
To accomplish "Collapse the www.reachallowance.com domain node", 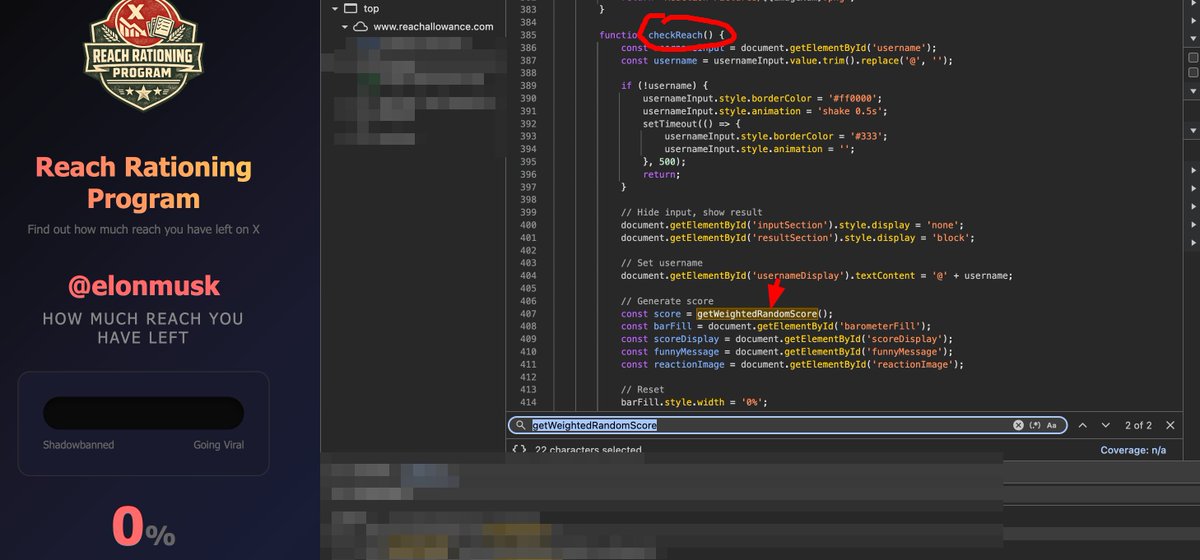I will [346, 27].
